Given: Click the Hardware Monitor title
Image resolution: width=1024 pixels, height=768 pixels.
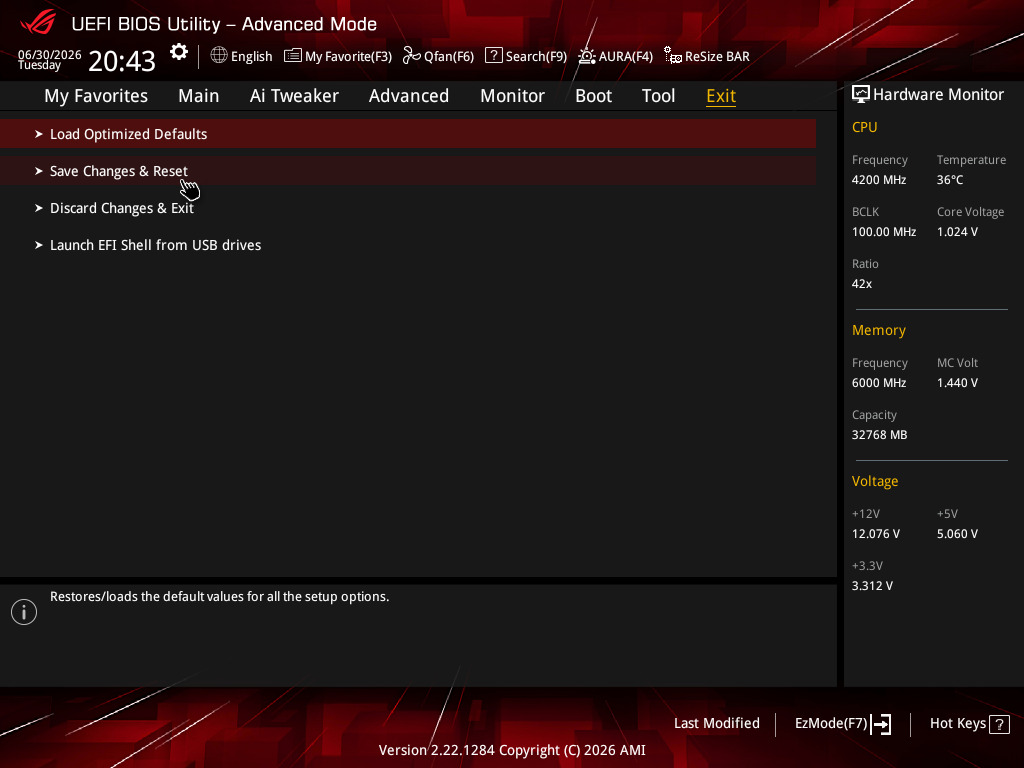Looking at the screenshot, I should 938,95.
